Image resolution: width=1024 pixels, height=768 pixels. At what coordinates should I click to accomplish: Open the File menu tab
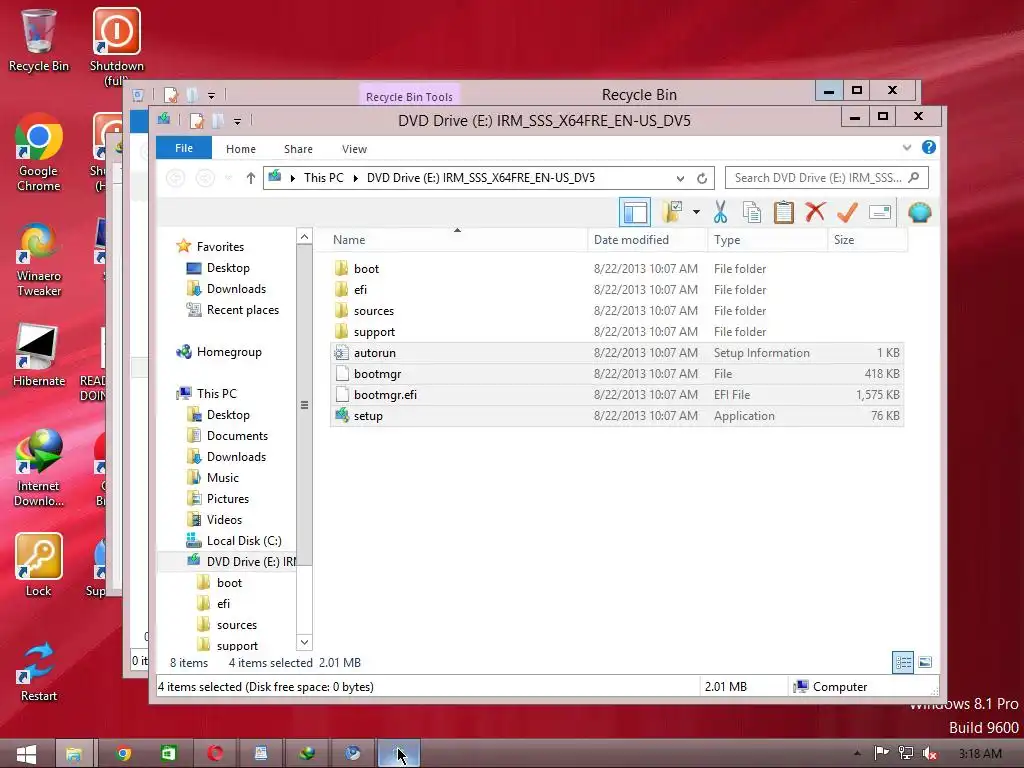[184, 148]
